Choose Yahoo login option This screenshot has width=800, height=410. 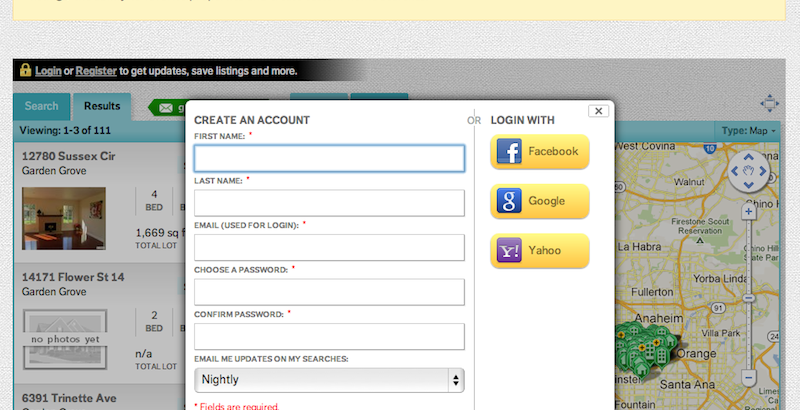pyautogui.click(x=540, y=250)
